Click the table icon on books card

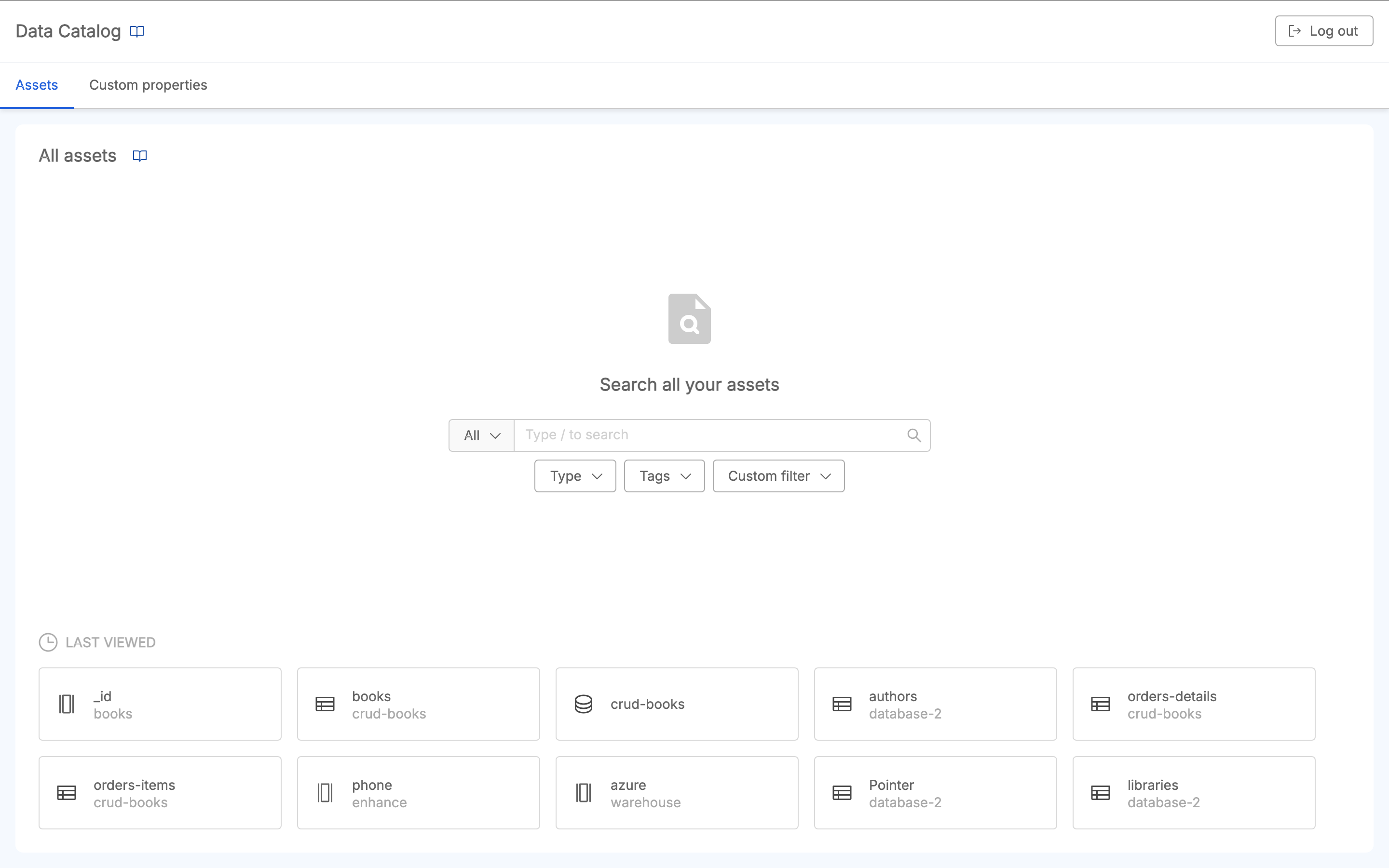tap(325, 704)
